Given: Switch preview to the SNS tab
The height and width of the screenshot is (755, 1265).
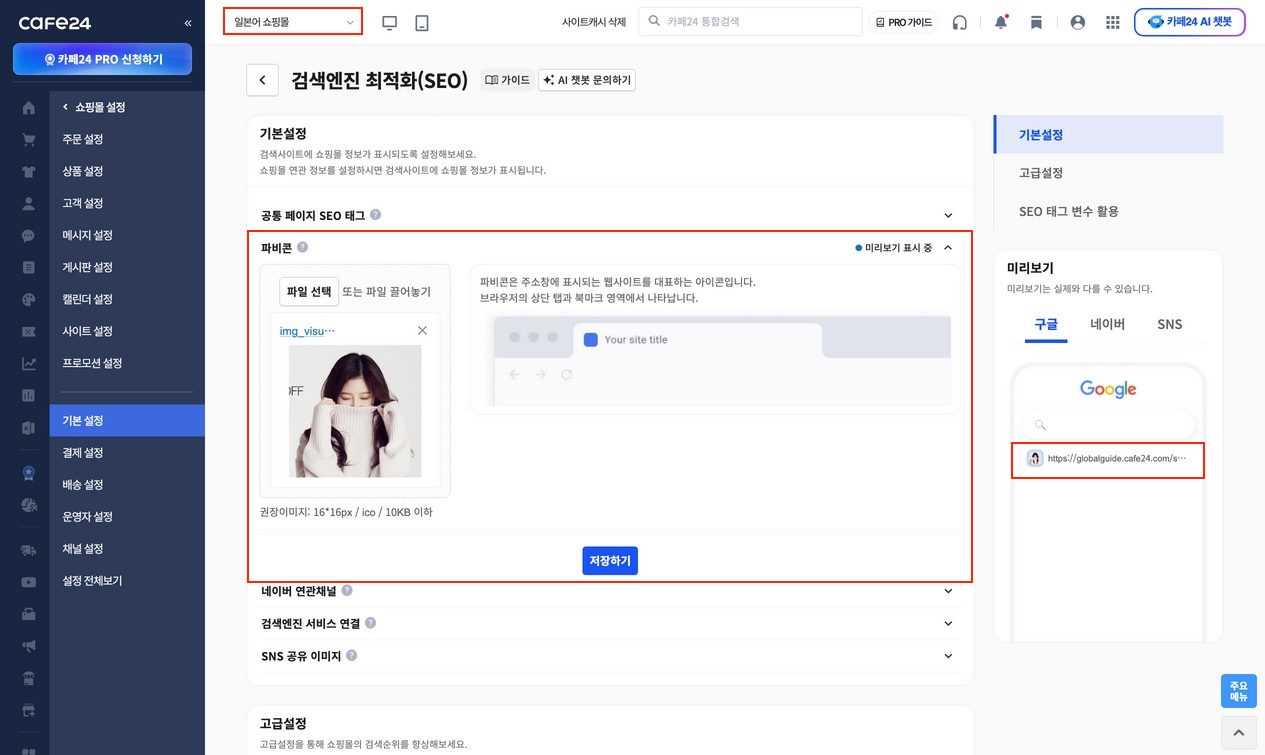Looking at the screenshot, I should [1169, 324].
